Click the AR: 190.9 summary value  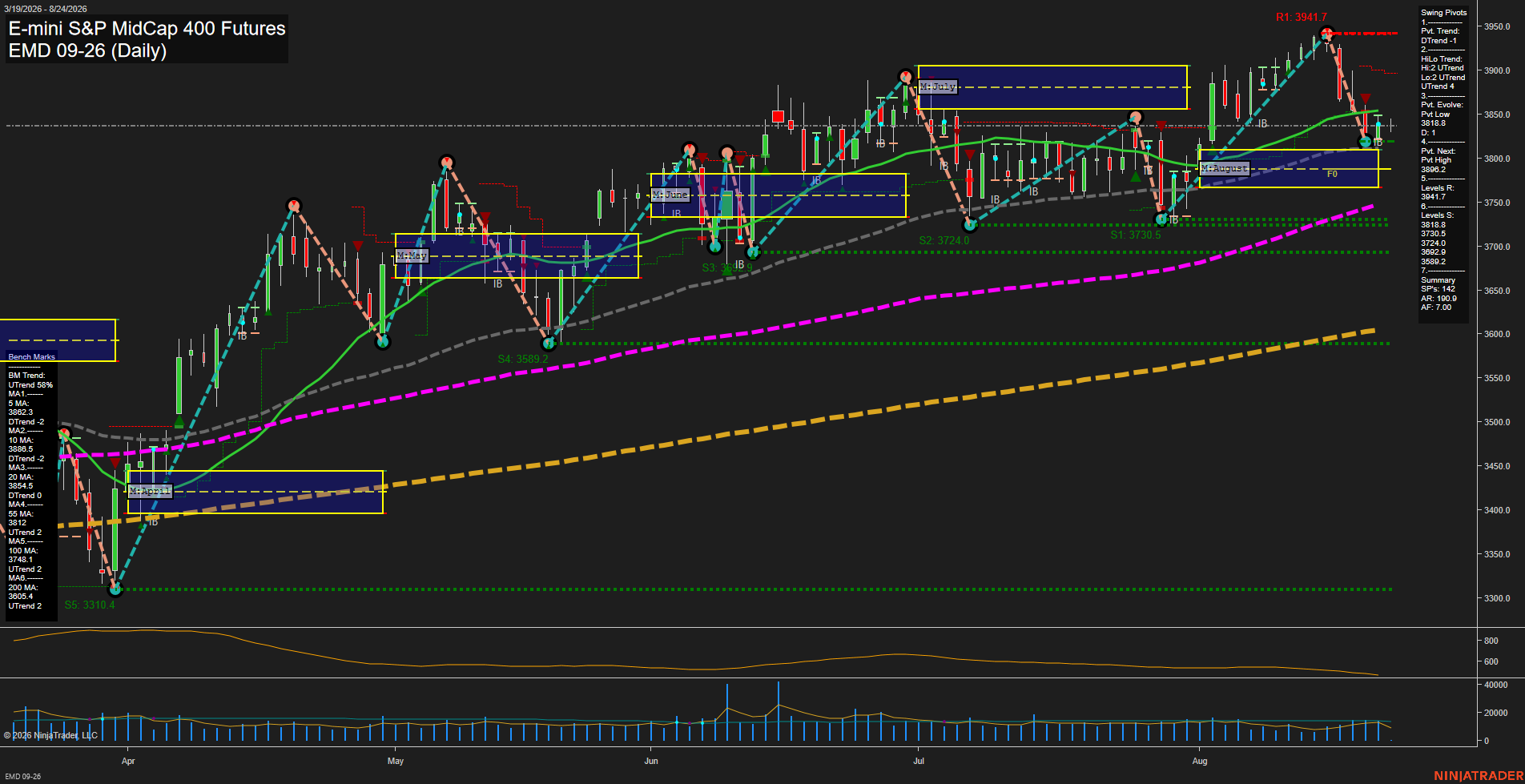pyautogui.click(x=1439, y=299)
